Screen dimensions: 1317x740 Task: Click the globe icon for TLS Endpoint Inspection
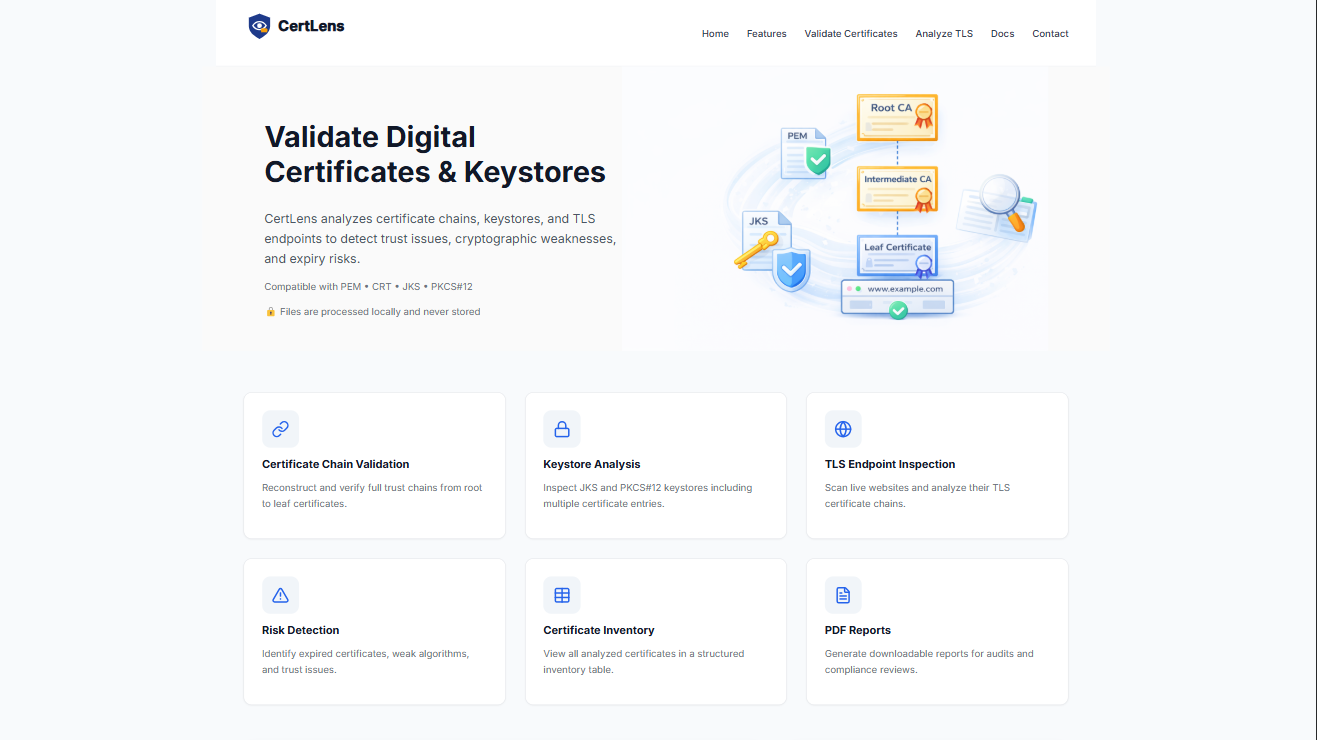point(843,429)
